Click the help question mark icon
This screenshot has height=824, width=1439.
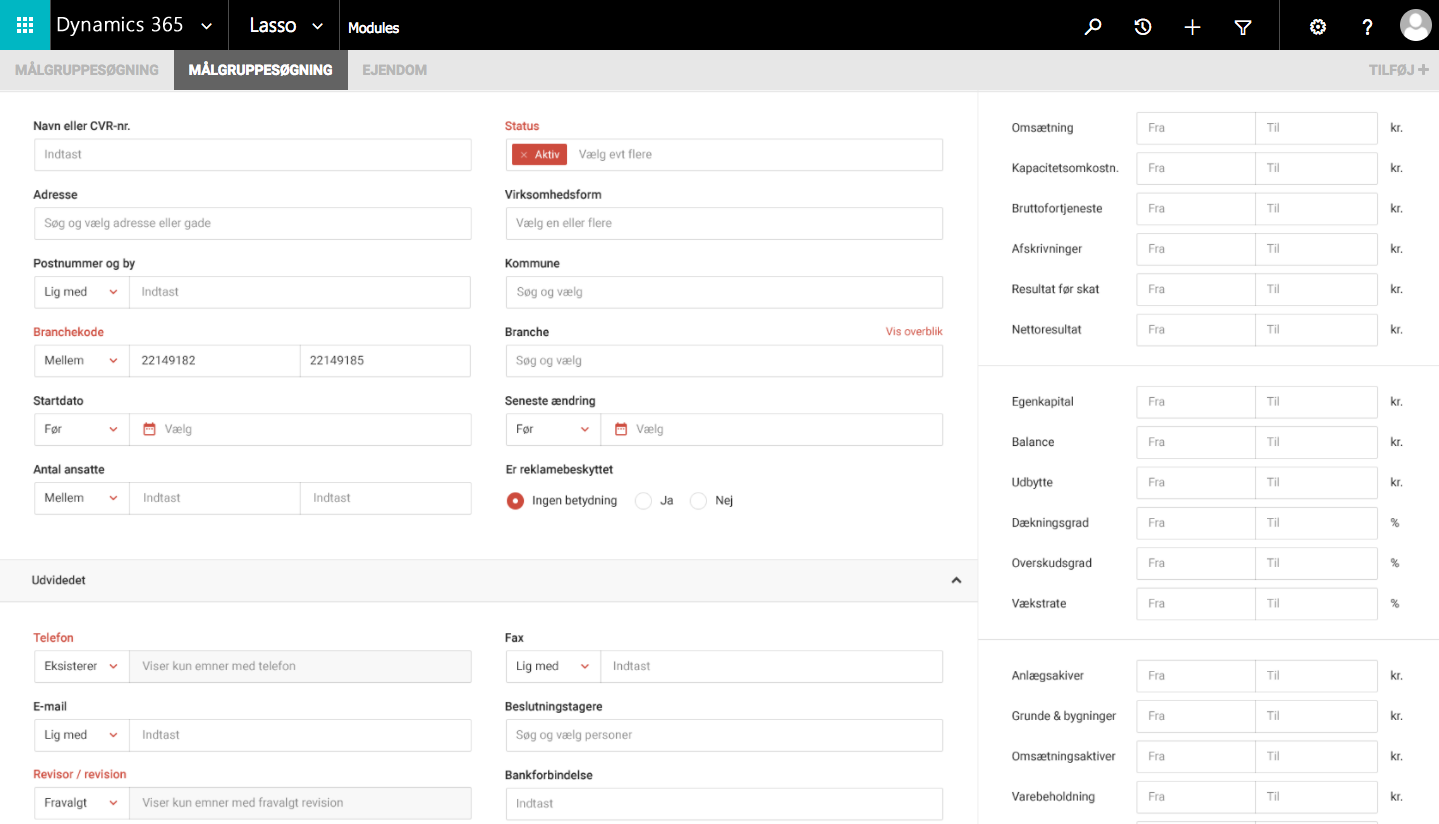(1368, 27)
